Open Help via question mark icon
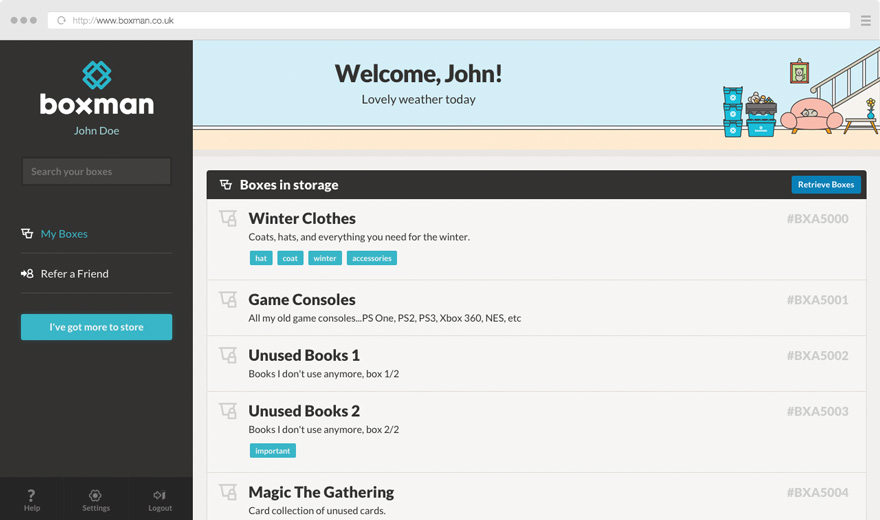Image resolution: width=880 pixels, height=520 pixels. click(x=32, y=496)
